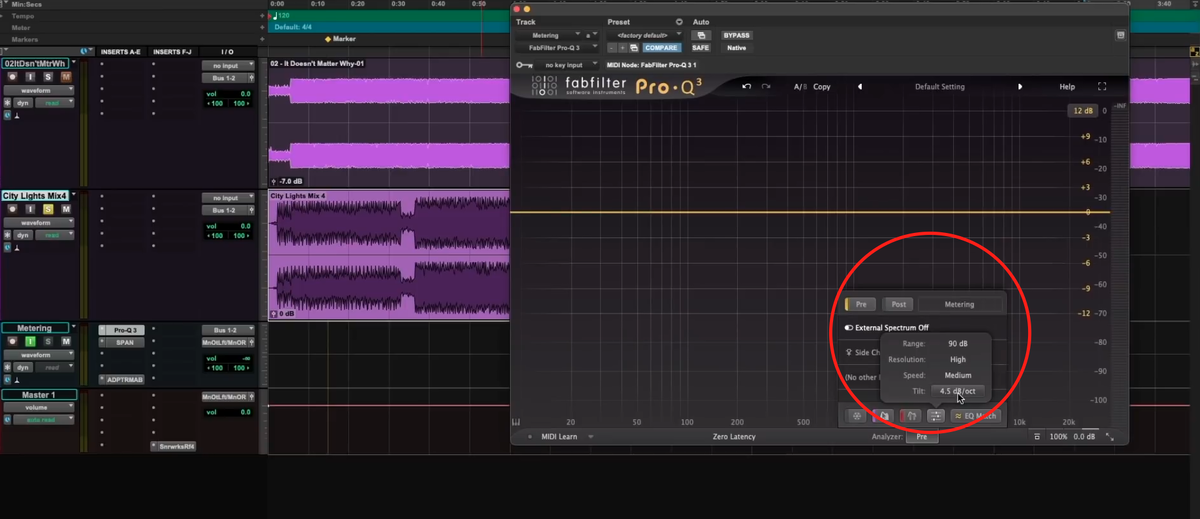Click the COMPARE button

point(662,47)
